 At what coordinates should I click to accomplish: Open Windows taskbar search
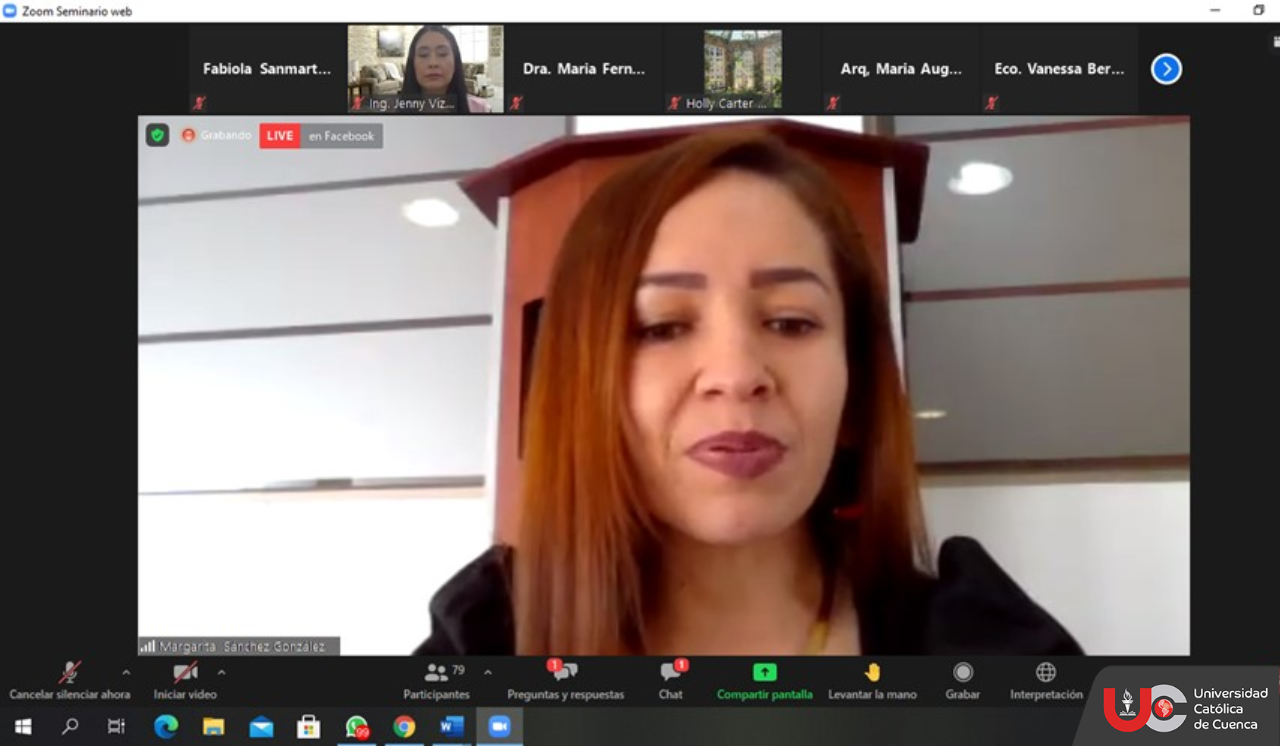point(70,727)
